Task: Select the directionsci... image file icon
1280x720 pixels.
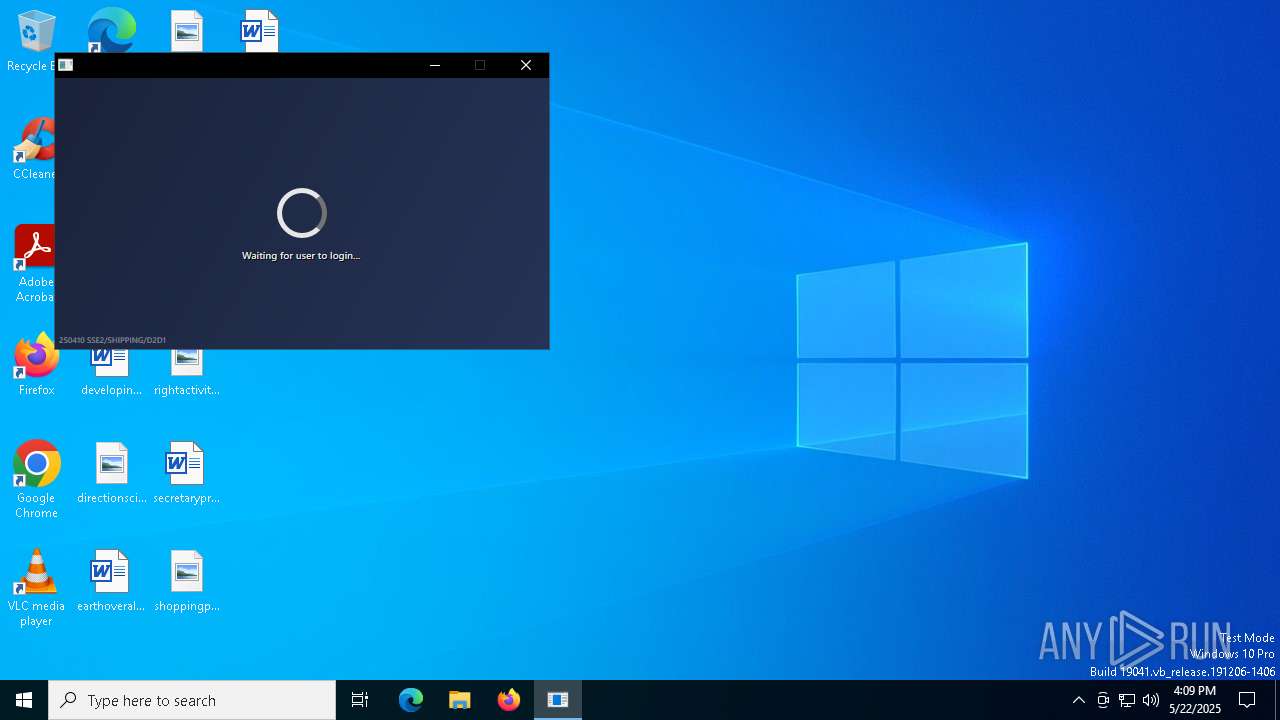Action: [111, 474]
